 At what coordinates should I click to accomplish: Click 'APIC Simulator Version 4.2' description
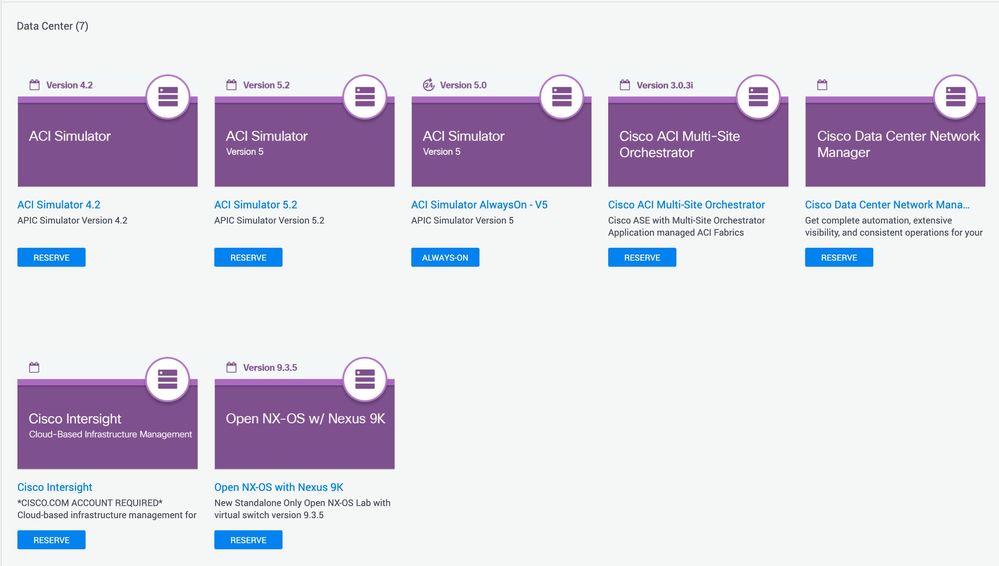click(72, 221)
